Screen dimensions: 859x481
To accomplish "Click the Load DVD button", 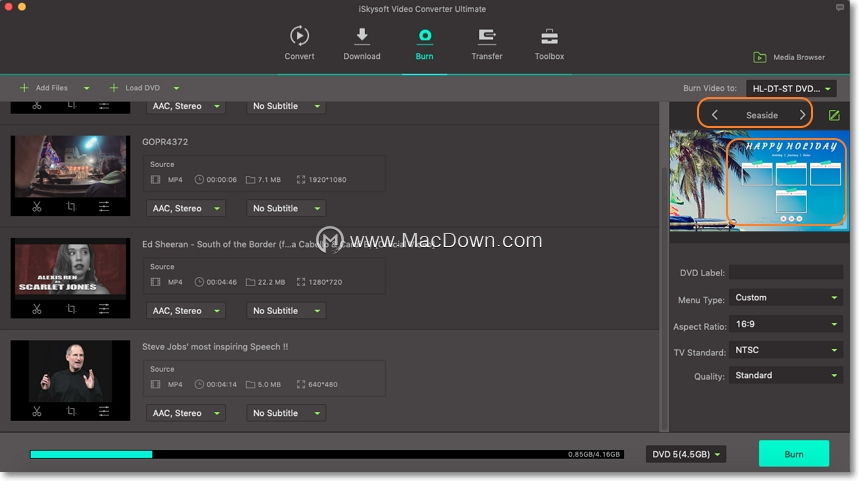I will coord(135,88).
